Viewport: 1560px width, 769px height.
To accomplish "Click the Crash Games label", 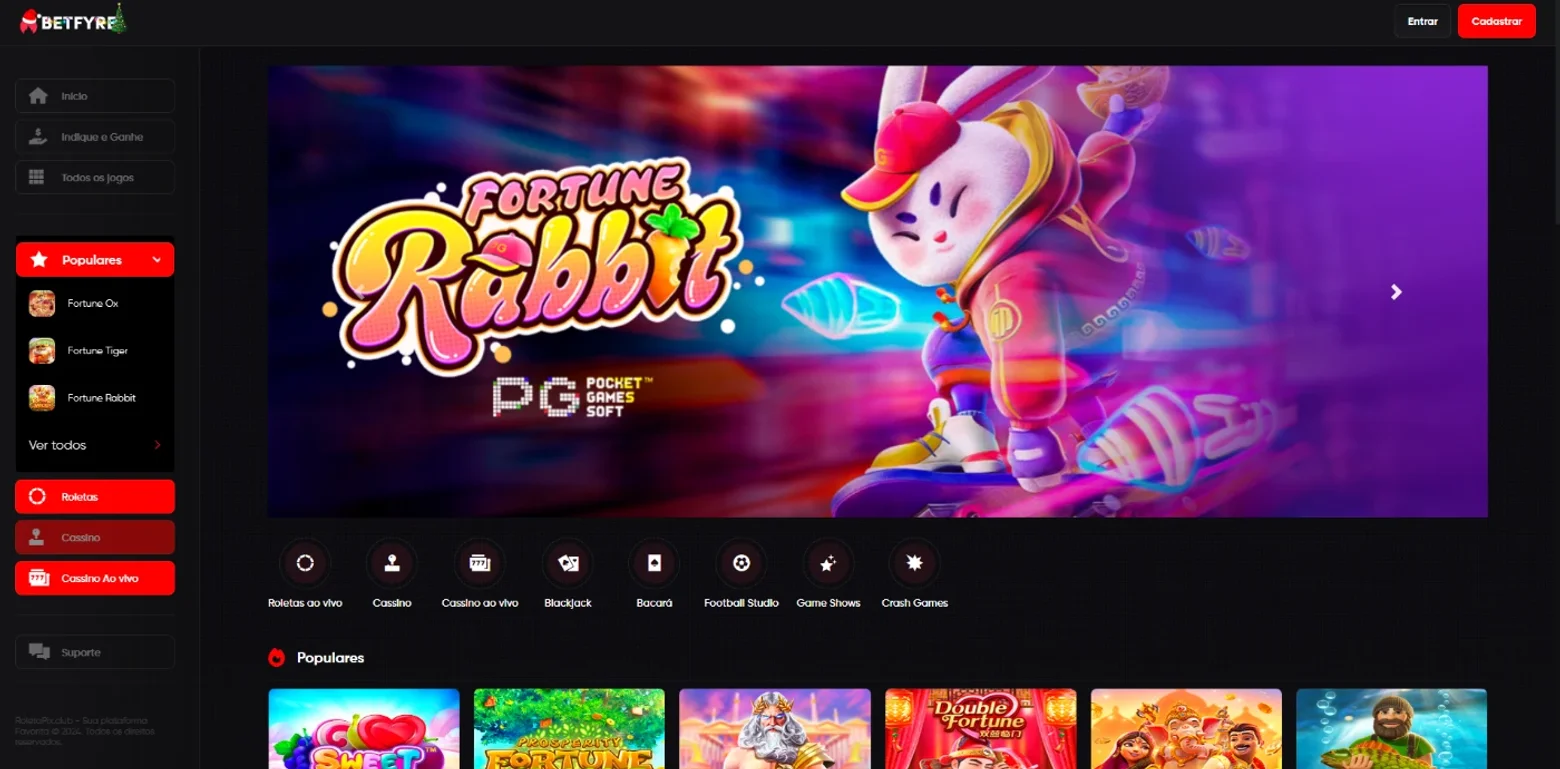I will pos(914,603).
